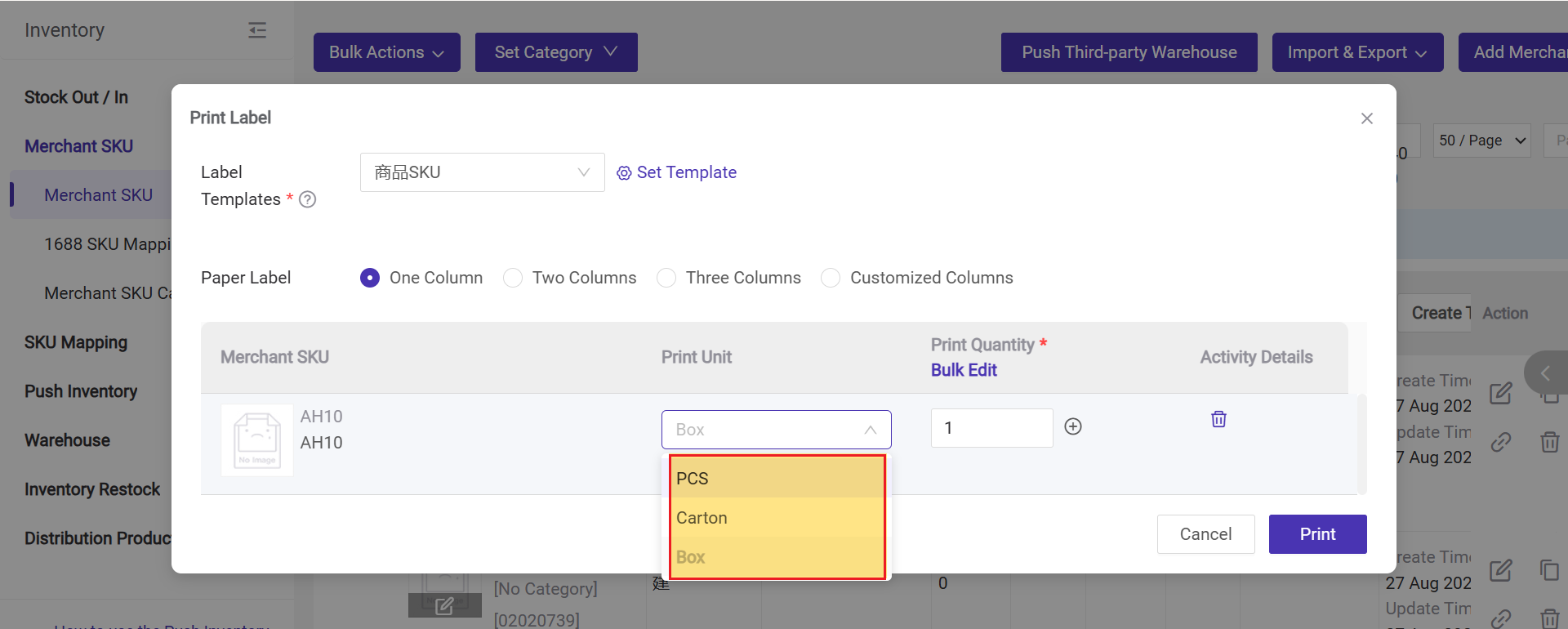The height and width of the screenshot is (629, 1568).
Task: Choose Box from Print Unit list
Action: [777, 557]
